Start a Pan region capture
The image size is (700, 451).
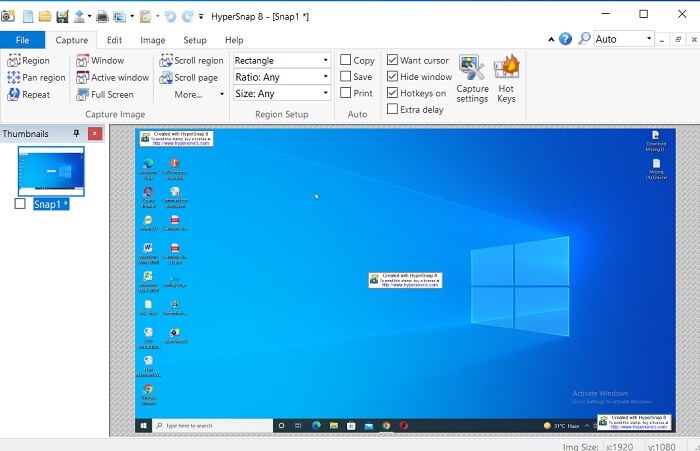[36, 77]
